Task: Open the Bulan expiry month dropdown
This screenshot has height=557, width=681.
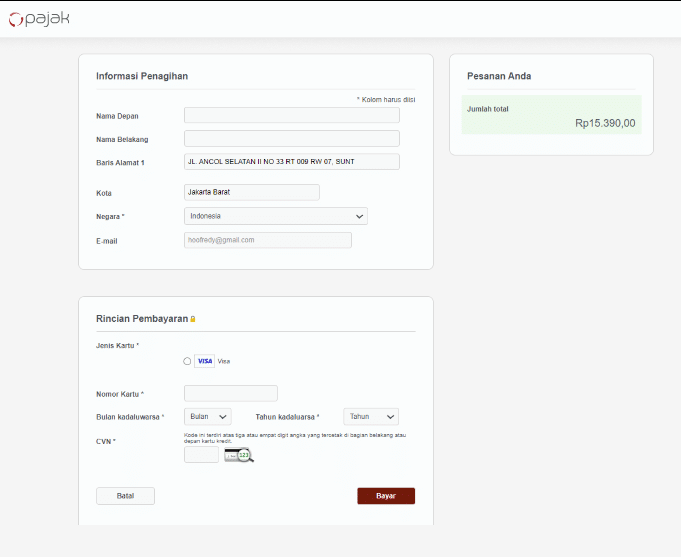Action: coord(208,417)
